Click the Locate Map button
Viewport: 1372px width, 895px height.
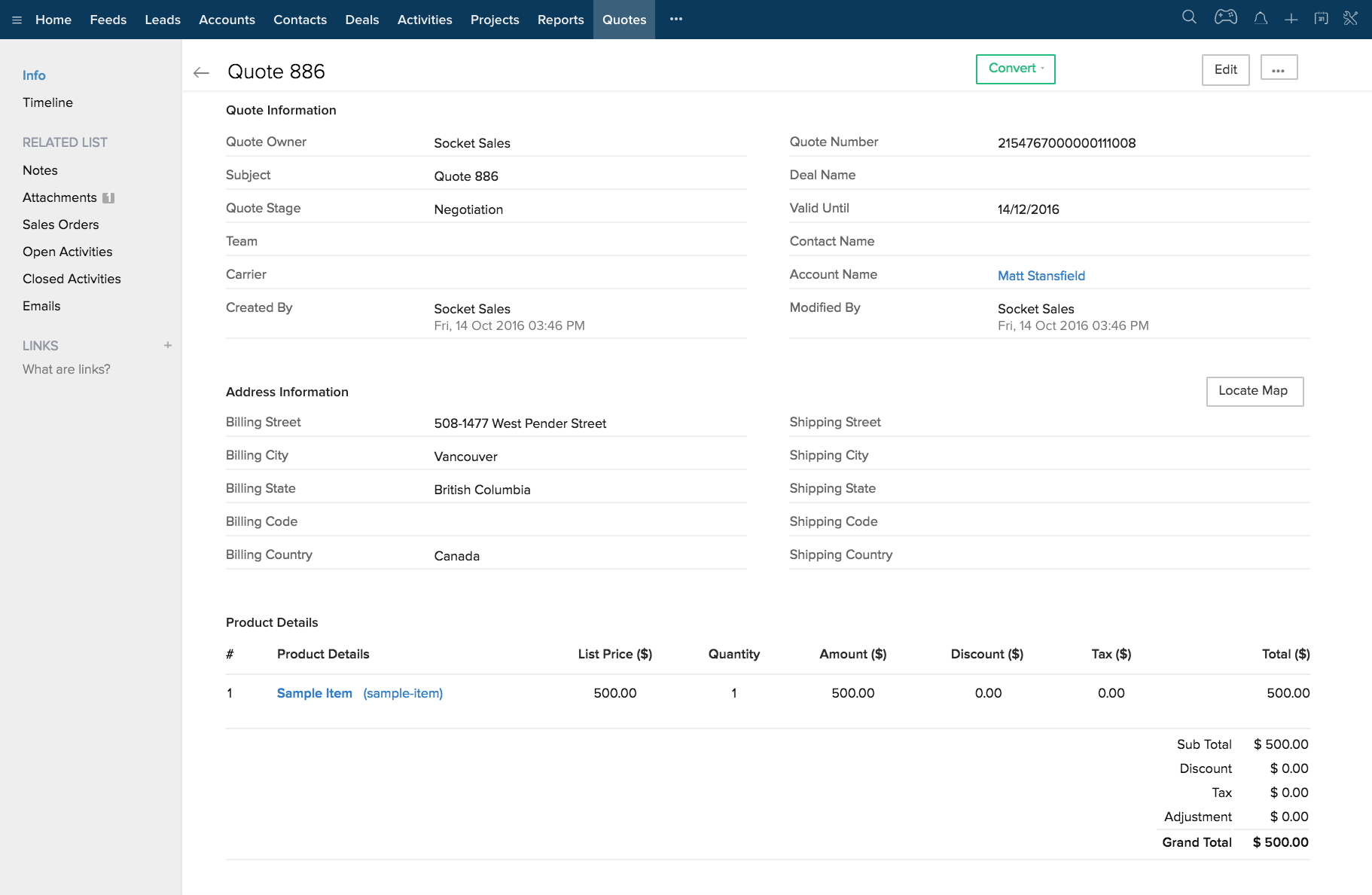coord(1255,391)
